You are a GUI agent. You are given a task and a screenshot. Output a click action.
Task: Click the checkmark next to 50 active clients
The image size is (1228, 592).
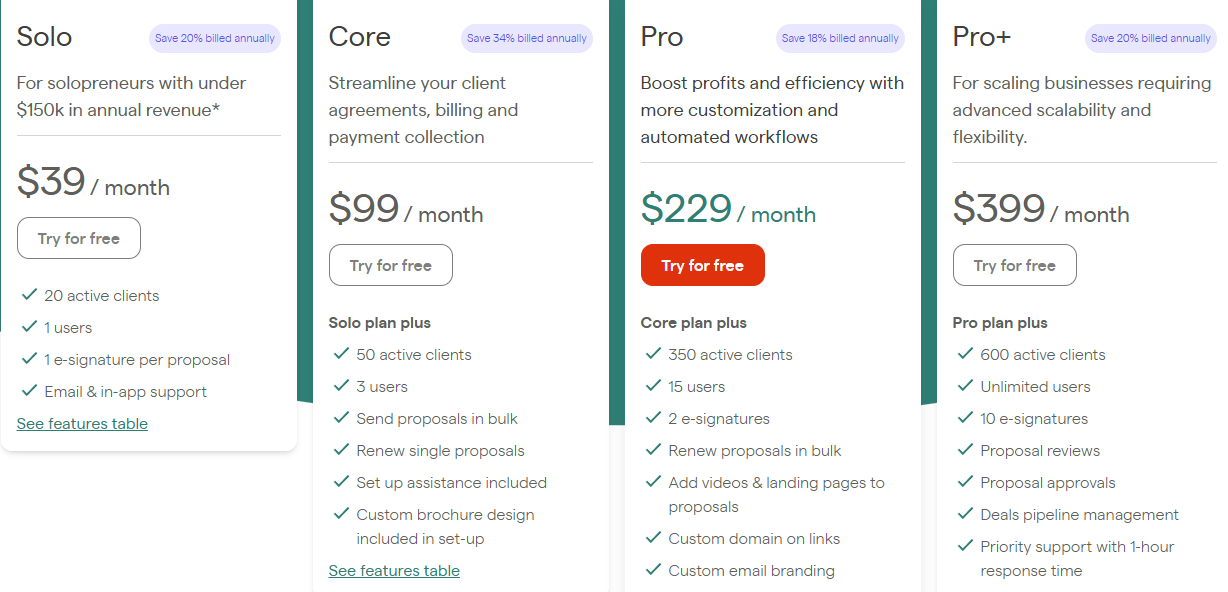pos(340,354)
